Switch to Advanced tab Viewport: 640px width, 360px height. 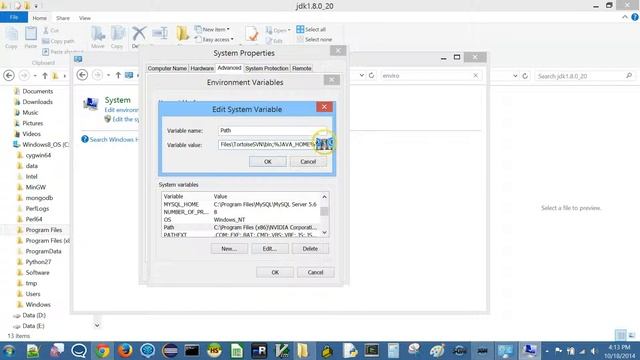tap(229, 68)
